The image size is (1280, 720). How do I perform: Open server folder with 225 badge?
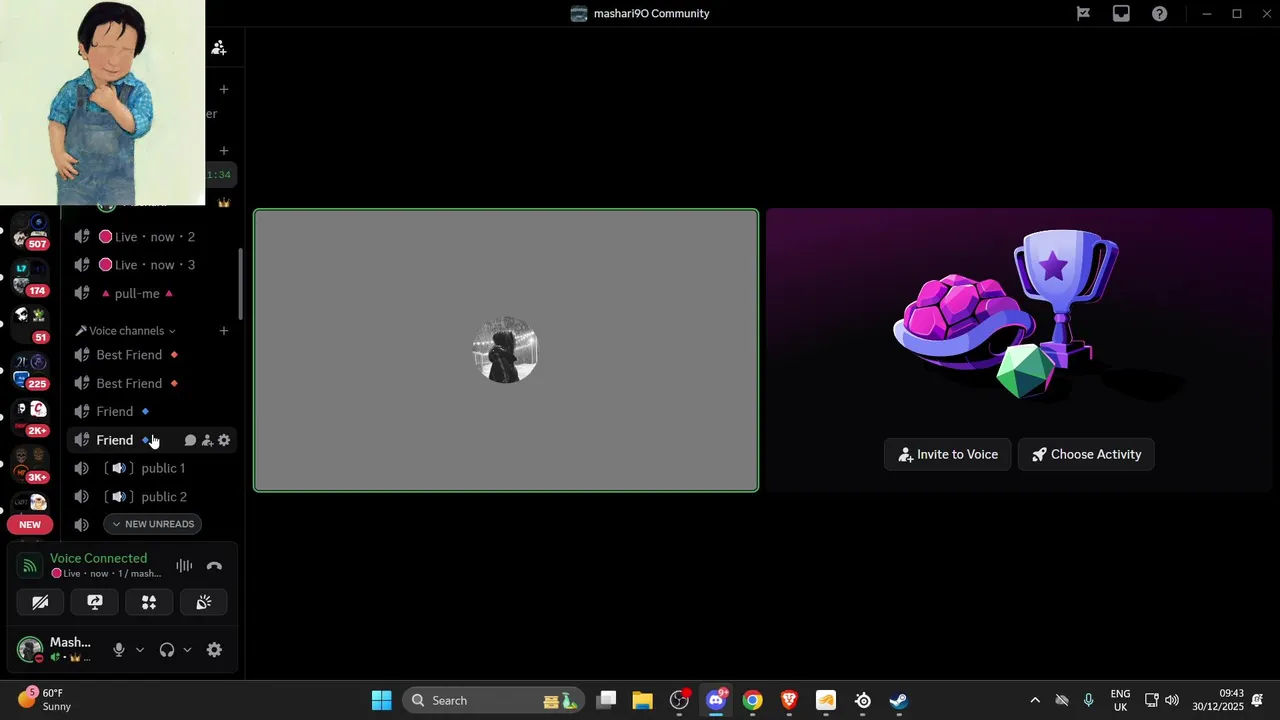30,372
